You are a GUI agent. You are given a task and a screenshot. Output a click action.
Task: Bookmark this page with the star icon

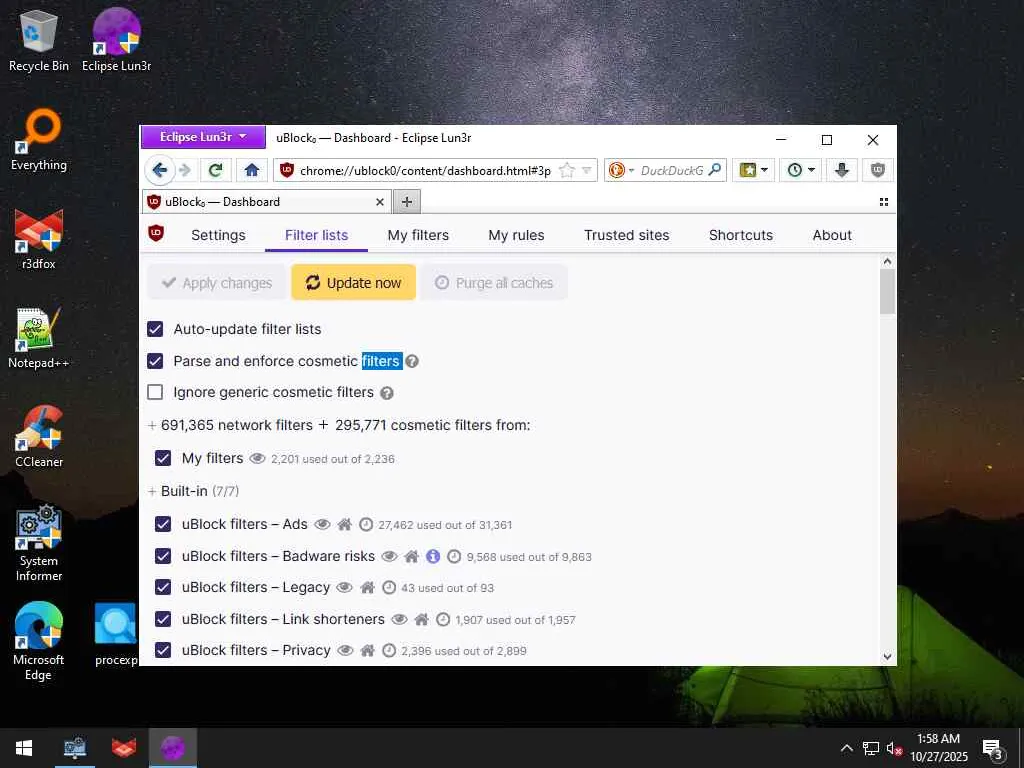click(x=567, y=170)
